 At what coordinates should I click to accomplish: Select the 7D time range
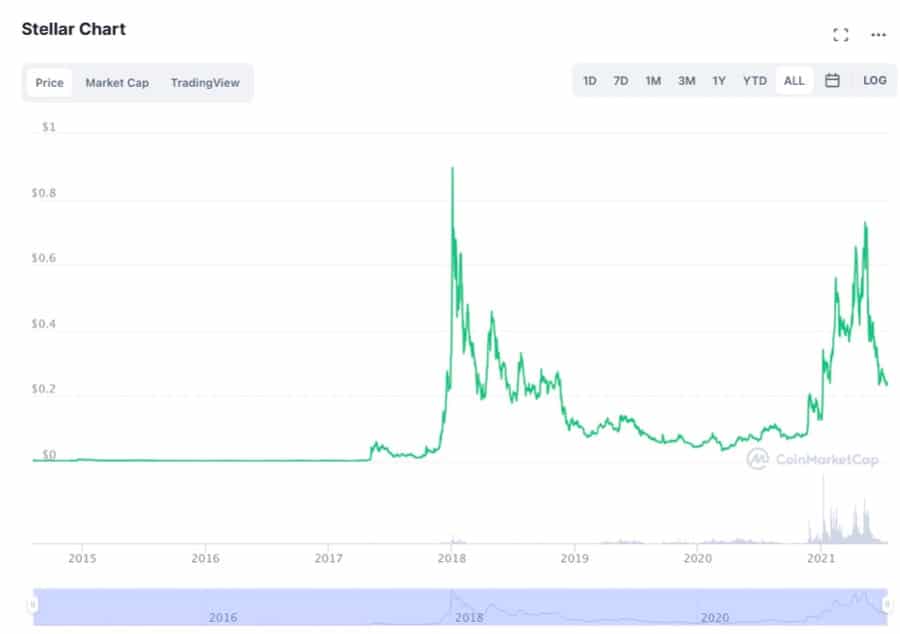pos(621,81)
